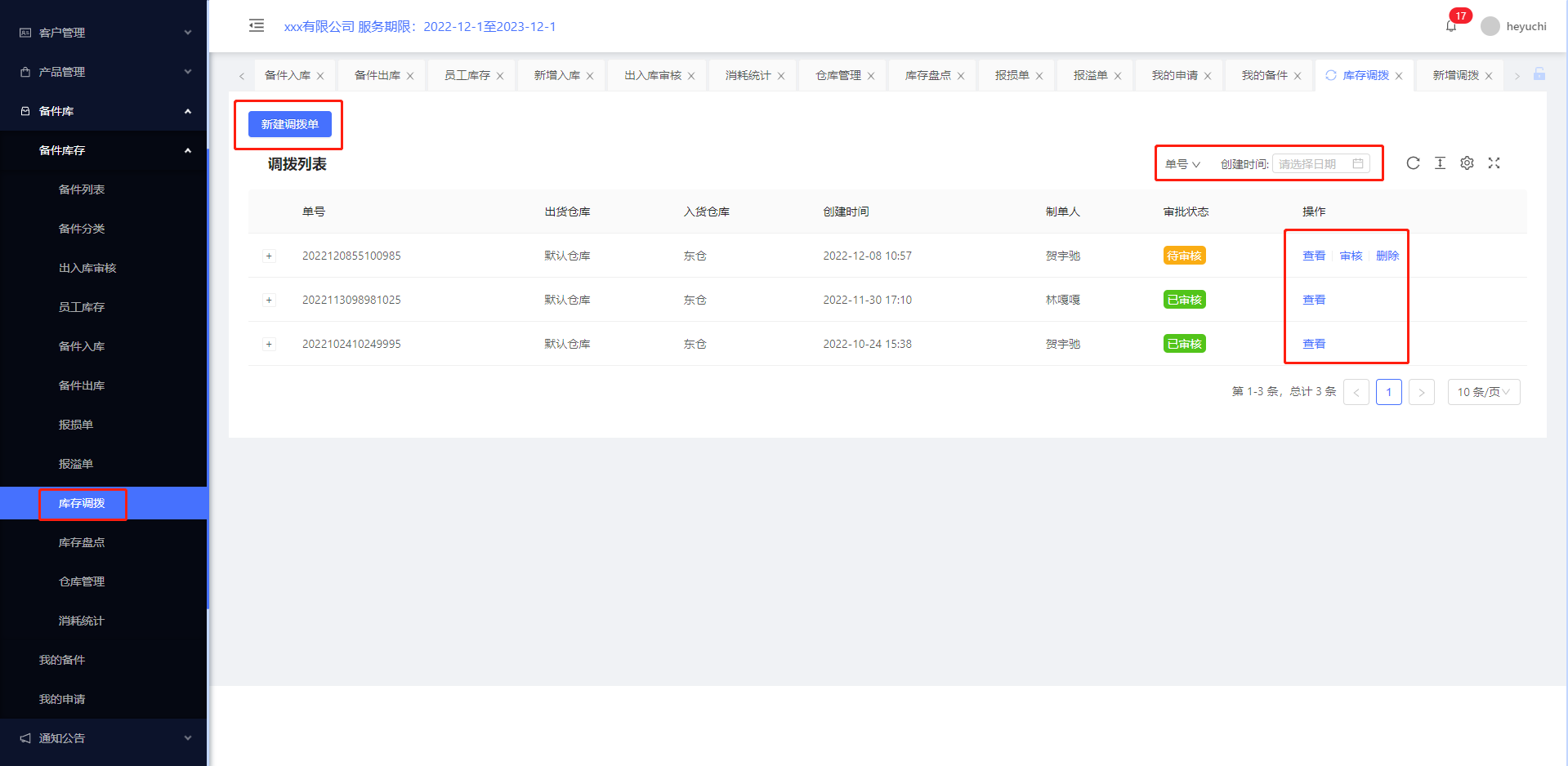
Task: Open the table density setting icon
Action: [1440, 163]
